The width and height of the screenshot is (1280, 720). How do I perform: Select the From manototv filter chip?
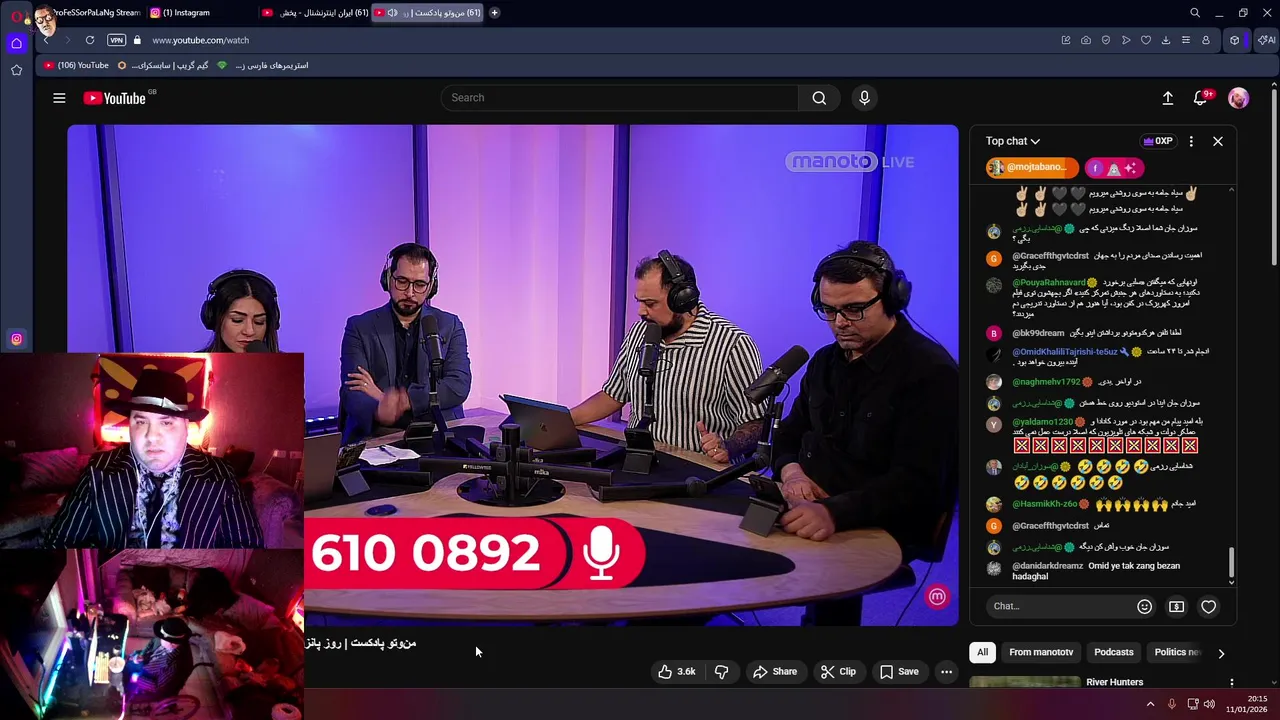1041,652
